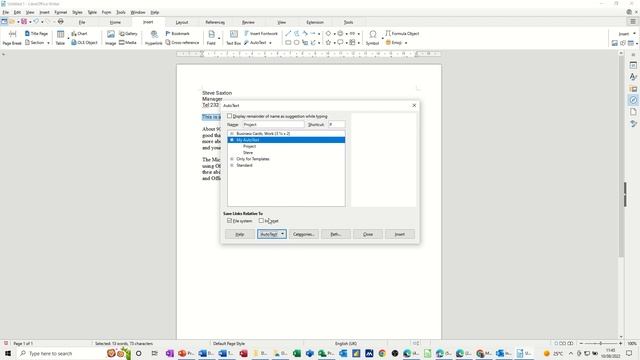This screenshot has width=640, height=360.
Task: Collapse the My AutoText category
Action: tap(232, 140)
